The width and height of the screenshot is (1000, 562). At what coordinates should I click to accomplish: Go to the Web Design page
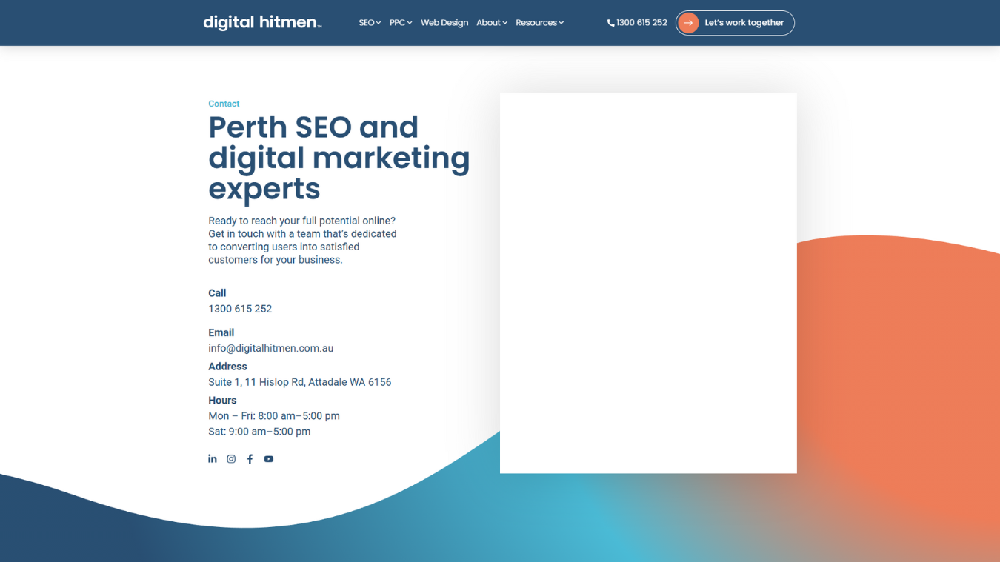[x=444, y=22]
